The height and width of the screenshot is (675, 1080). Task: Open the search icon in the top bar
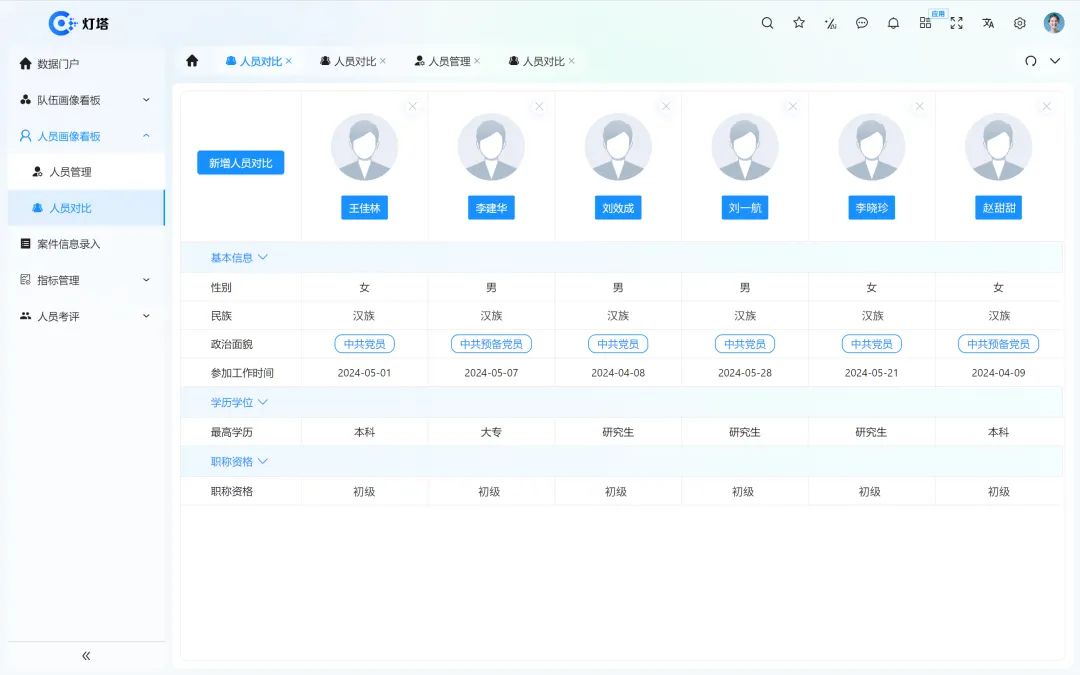coord(767,22)
